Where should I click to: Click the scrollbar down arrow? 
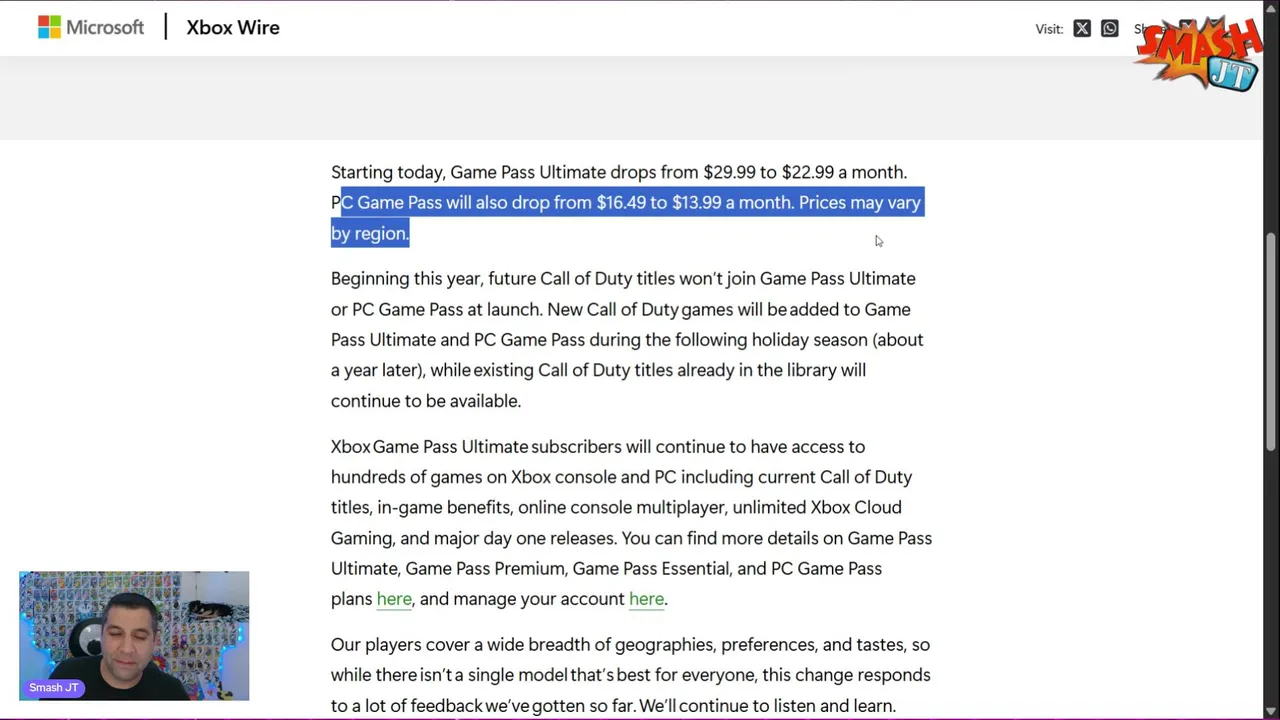(1271, 711)
